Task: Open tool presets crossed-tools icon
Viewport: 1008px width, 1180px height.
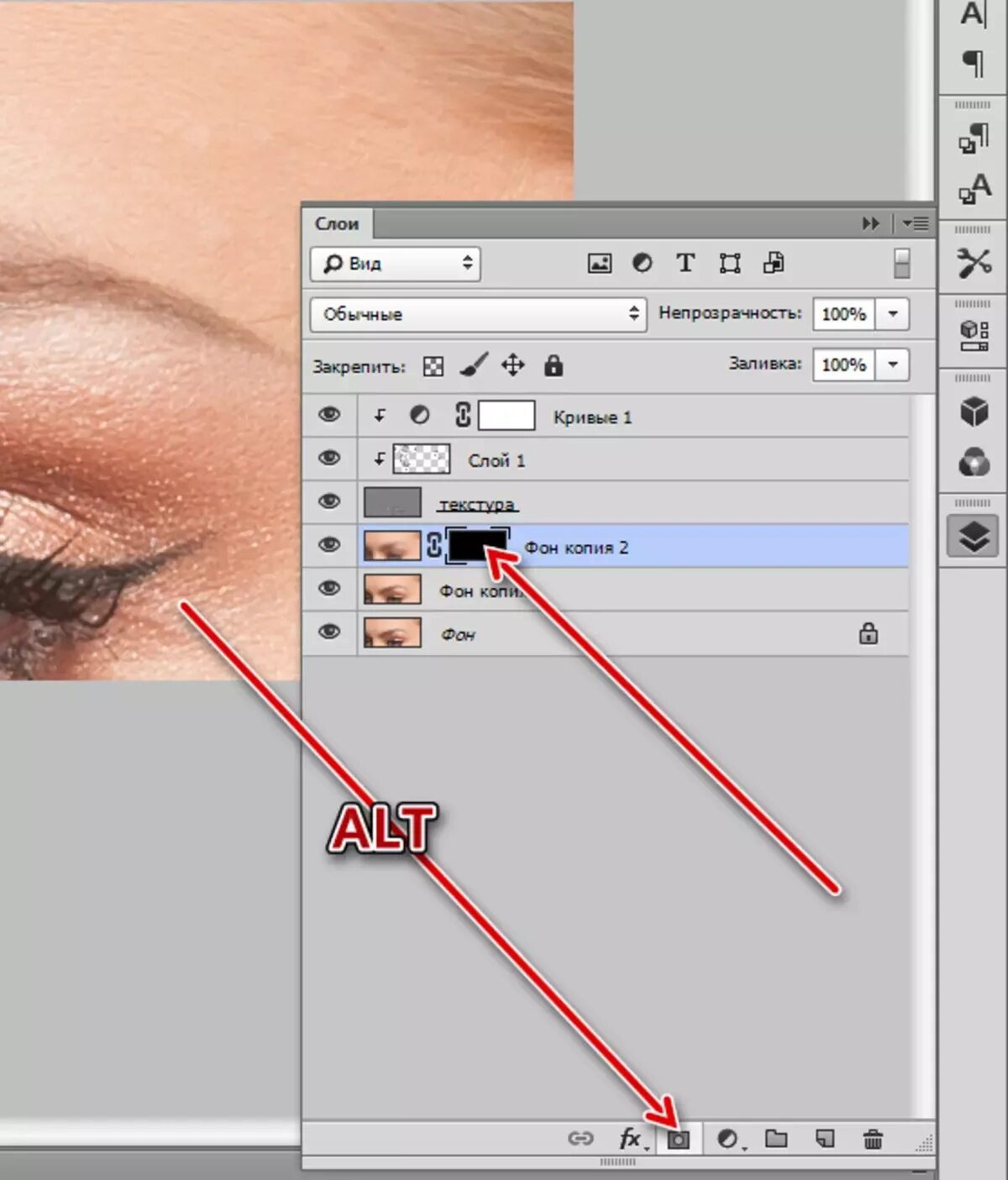Action: pos(974,263)
